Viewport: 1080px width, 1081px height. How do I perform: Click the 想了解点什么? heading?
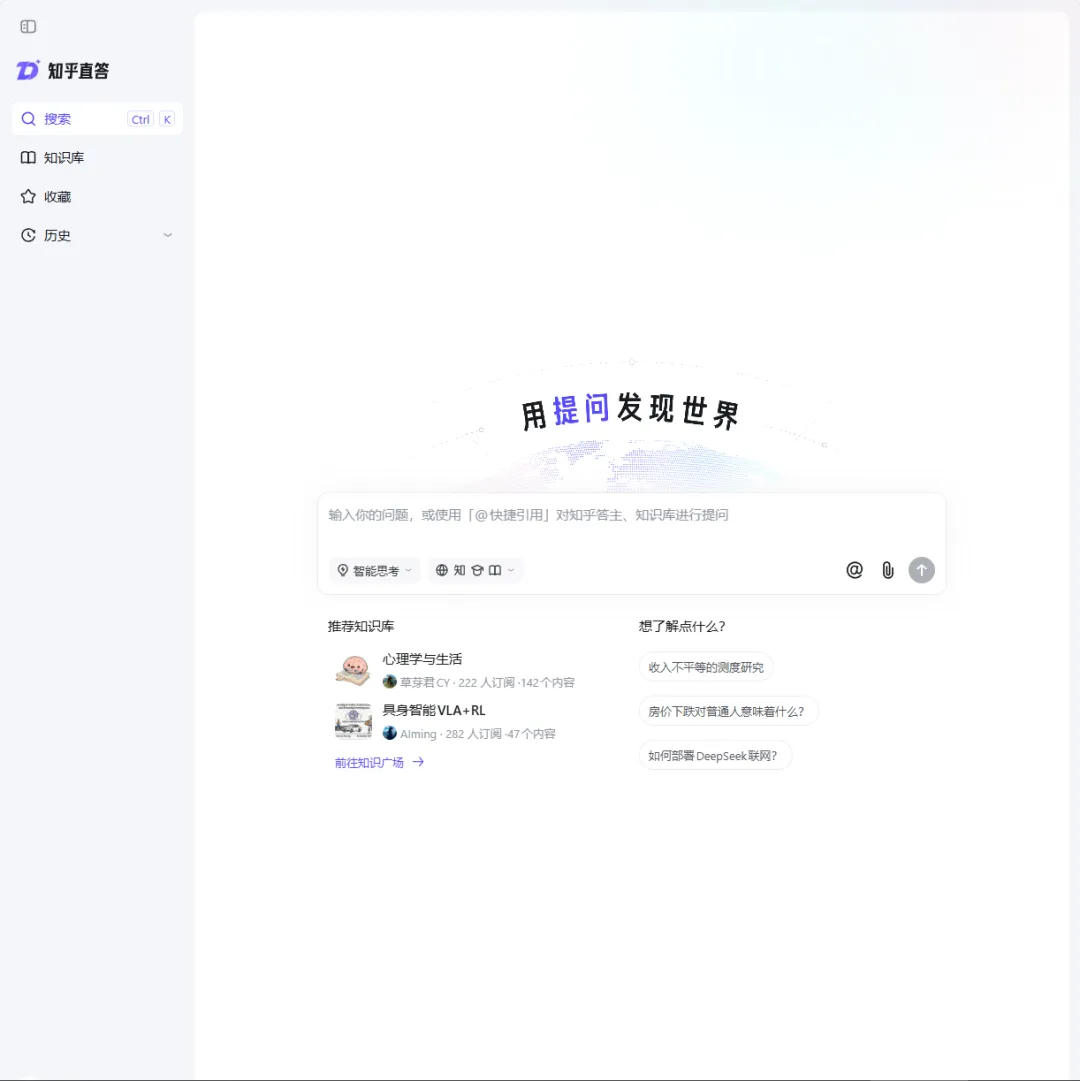click(x=682, y=626)
